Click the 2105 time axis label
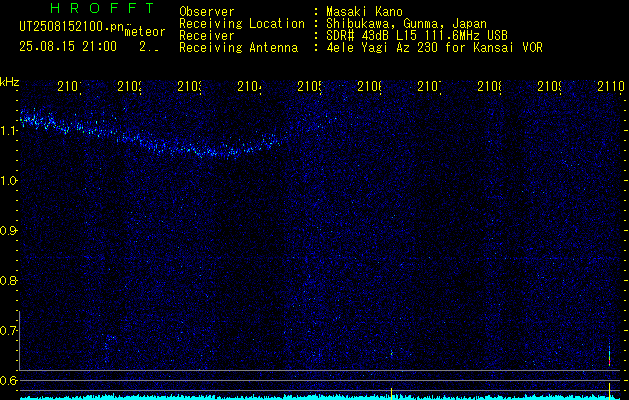Screen dimensions: 629x400 point(309,86)
